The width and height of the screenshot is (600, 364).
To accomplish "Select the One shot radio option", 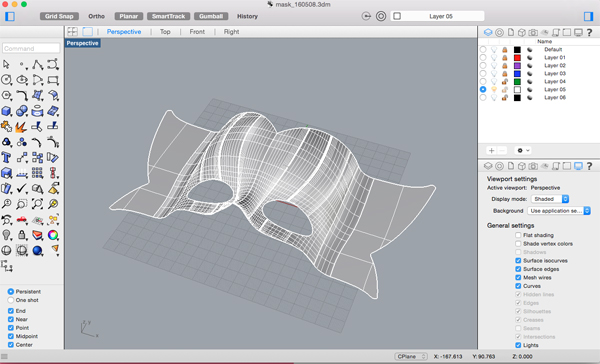I will point(11,300).
